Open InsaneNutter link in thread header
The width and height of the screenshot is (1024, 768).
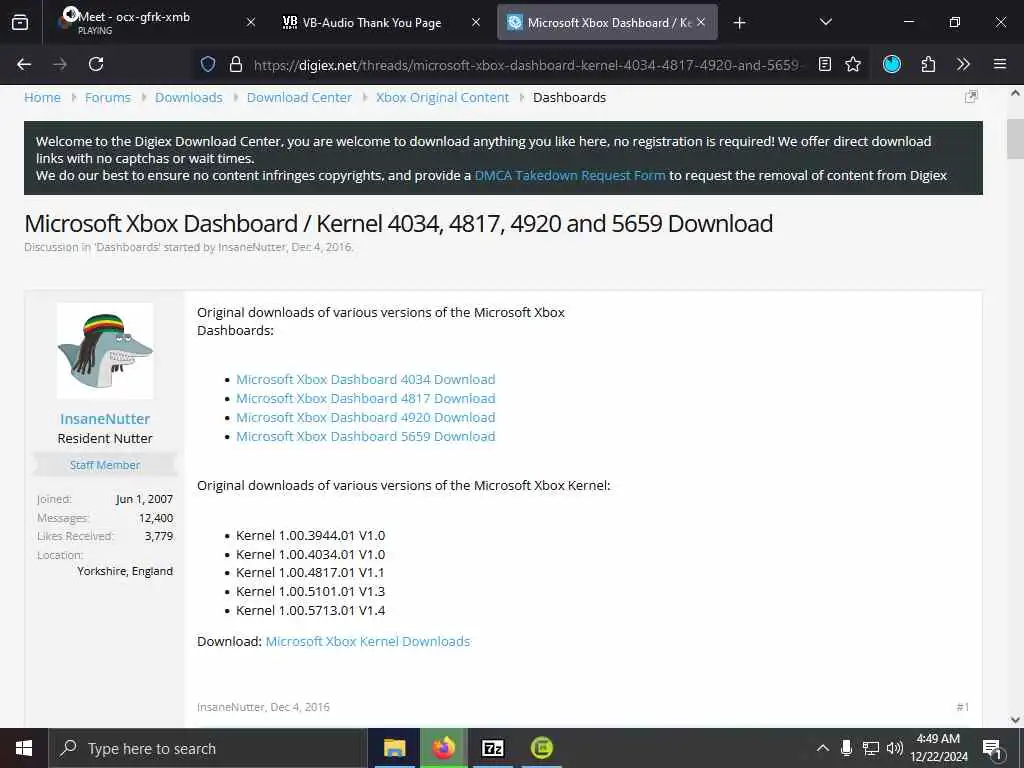point(252,248)
